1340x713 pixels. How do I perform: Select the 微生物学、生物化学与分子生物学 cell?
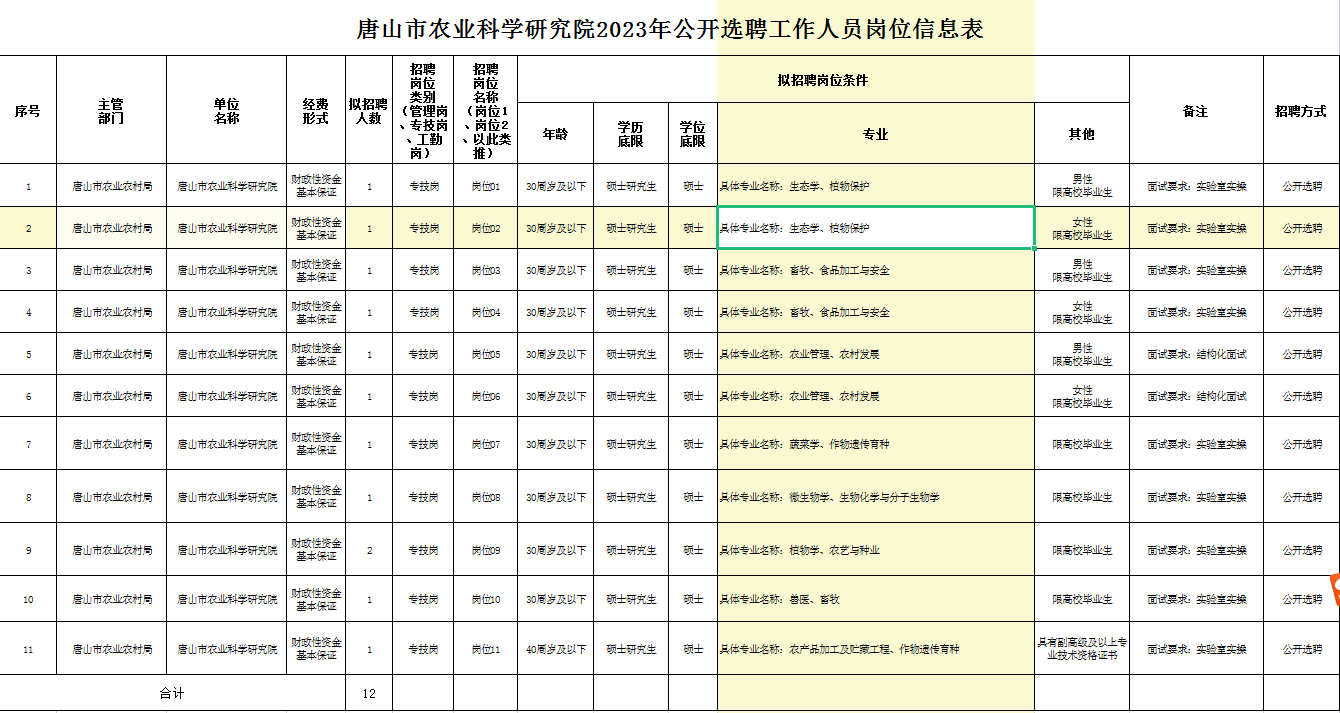(876, 497)
